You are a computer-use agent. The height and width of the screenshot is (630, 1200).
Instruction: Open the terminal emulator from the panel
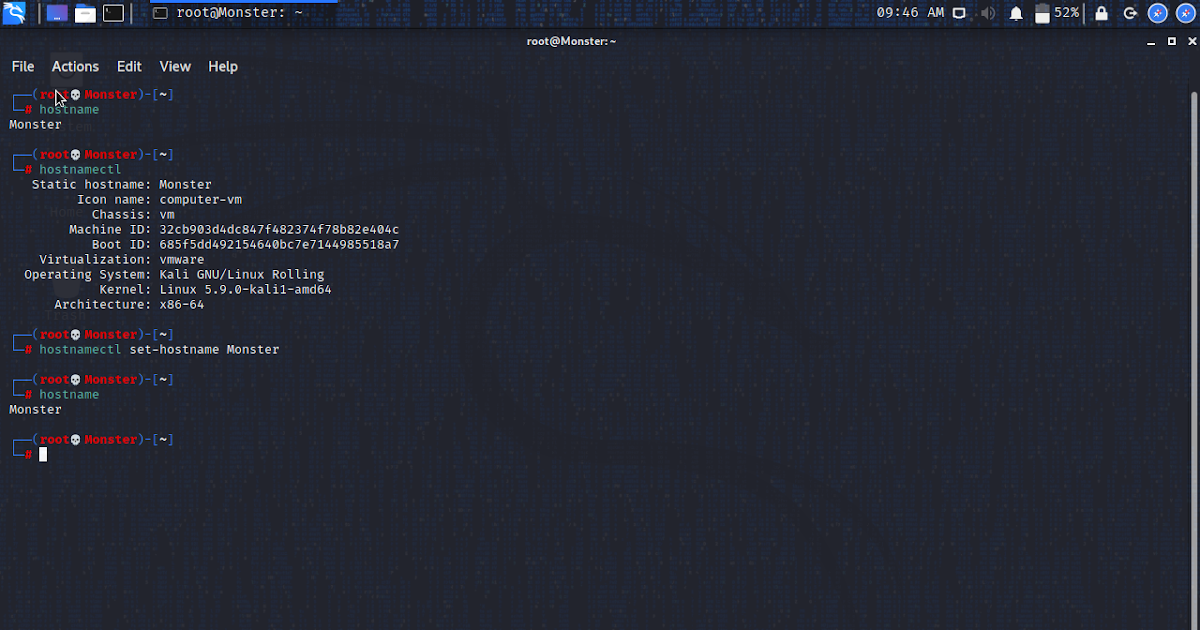(x=112, y=13)
